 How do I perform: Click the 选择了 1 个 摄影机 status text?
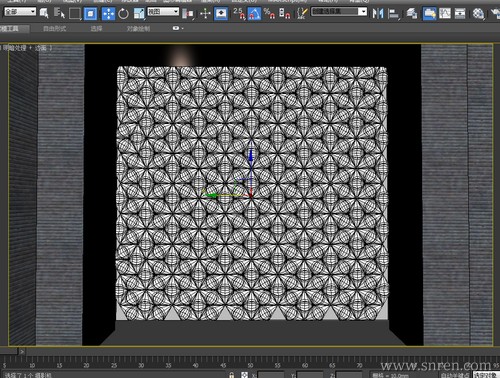point(28,375)
